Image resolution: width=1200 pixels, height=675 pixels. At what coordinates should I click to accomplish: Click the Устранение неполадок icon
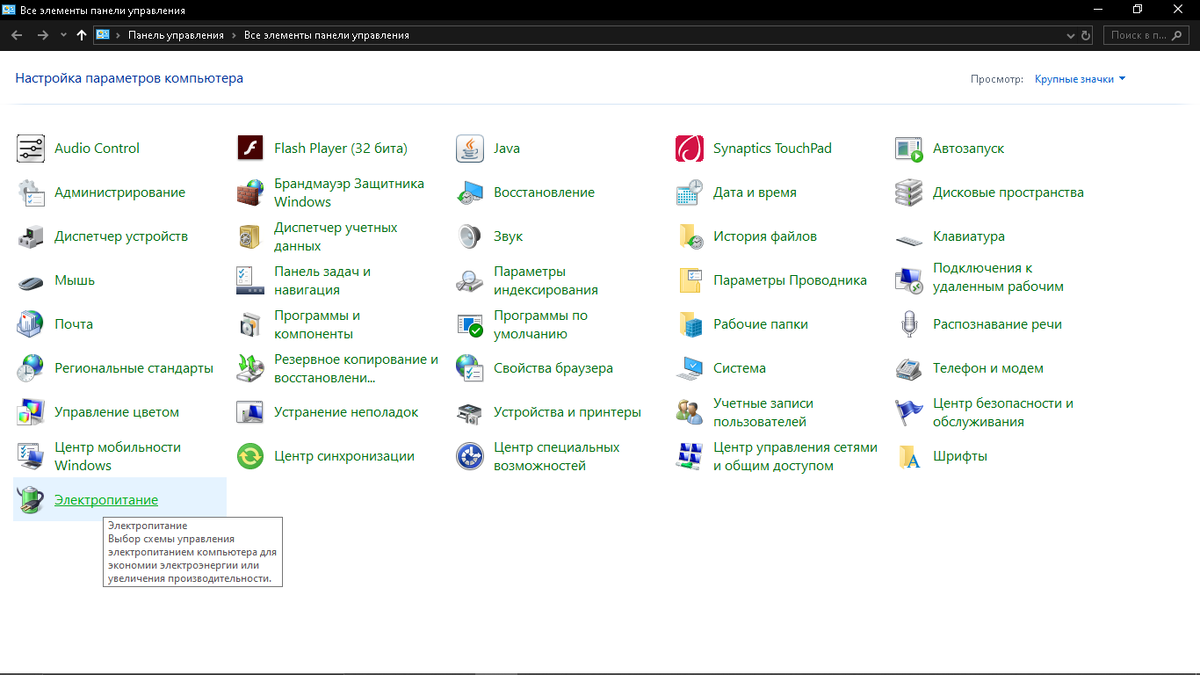(x=250, y=412)
